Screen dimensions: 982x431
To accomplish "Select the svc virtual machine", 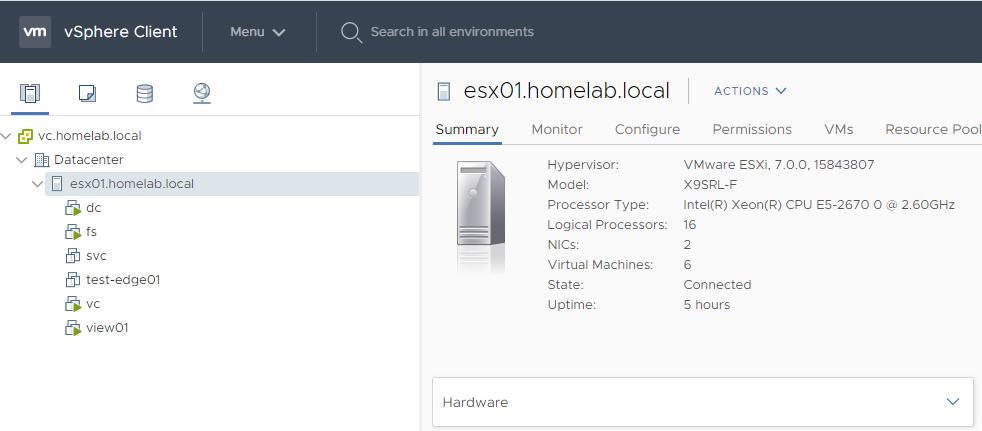I will pos(96,256).
